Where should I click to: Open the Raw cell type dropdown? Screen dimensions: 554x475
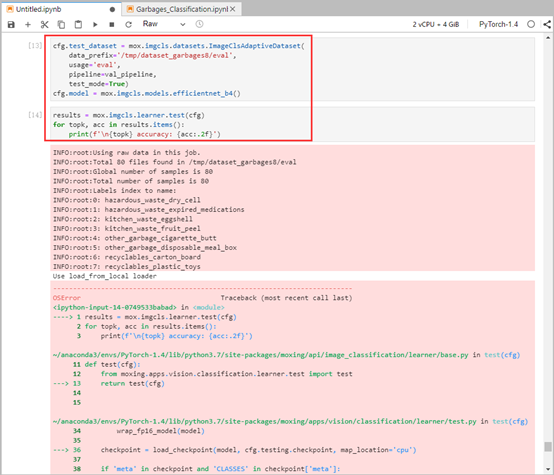[x=164, y=24]
